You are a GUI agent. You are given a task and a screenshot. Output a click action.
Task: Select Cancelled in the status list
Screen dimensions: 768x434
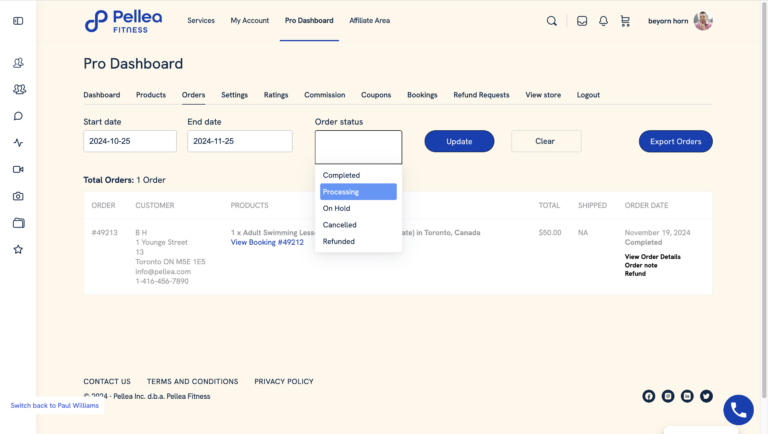pos(359,225)
